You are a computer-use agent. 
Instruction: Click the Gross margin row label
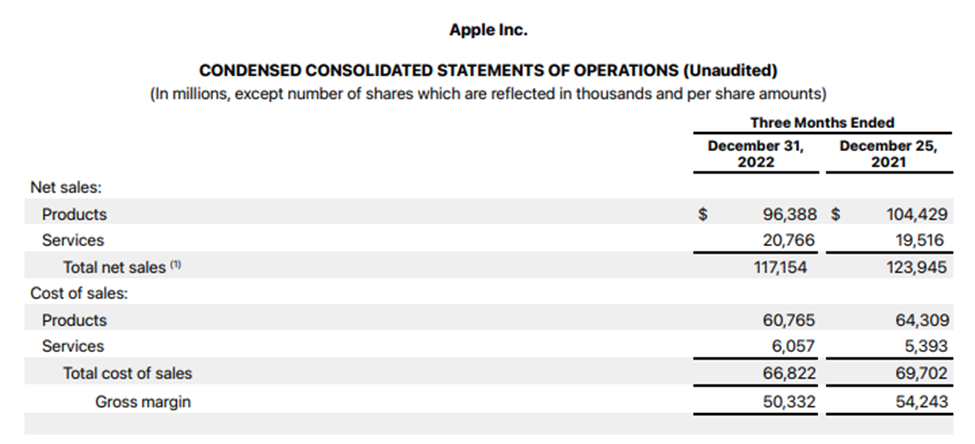143,402
